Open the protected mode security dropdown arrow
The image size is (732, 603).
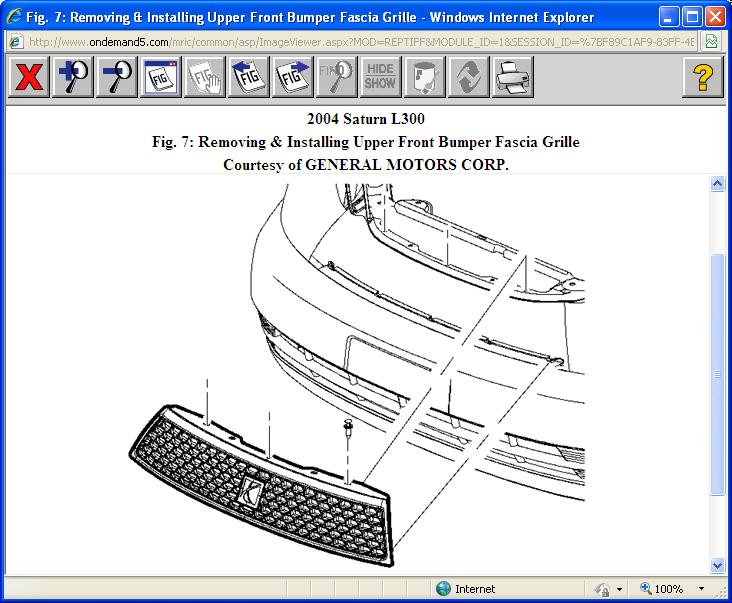click(x=619, y=589)
